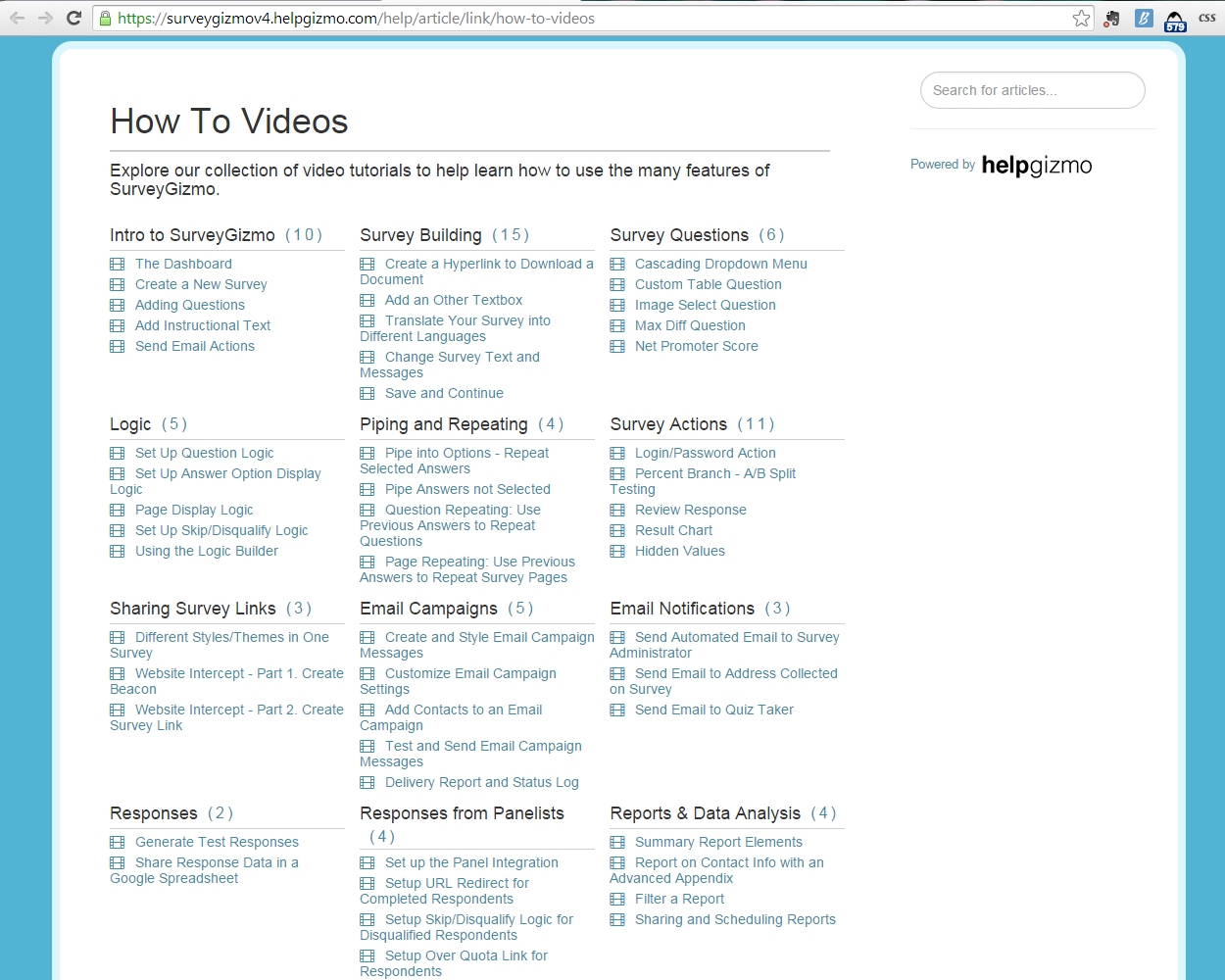
Task: Open Website Intercept - Part 1. Create Beacon
Action: 227,681
